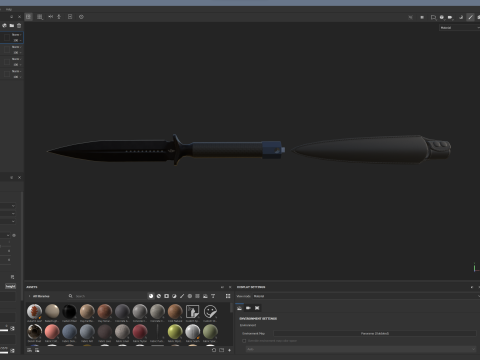Click the stacked rectangles toolbar icon

pyautogui.click(x=70, y=16)
